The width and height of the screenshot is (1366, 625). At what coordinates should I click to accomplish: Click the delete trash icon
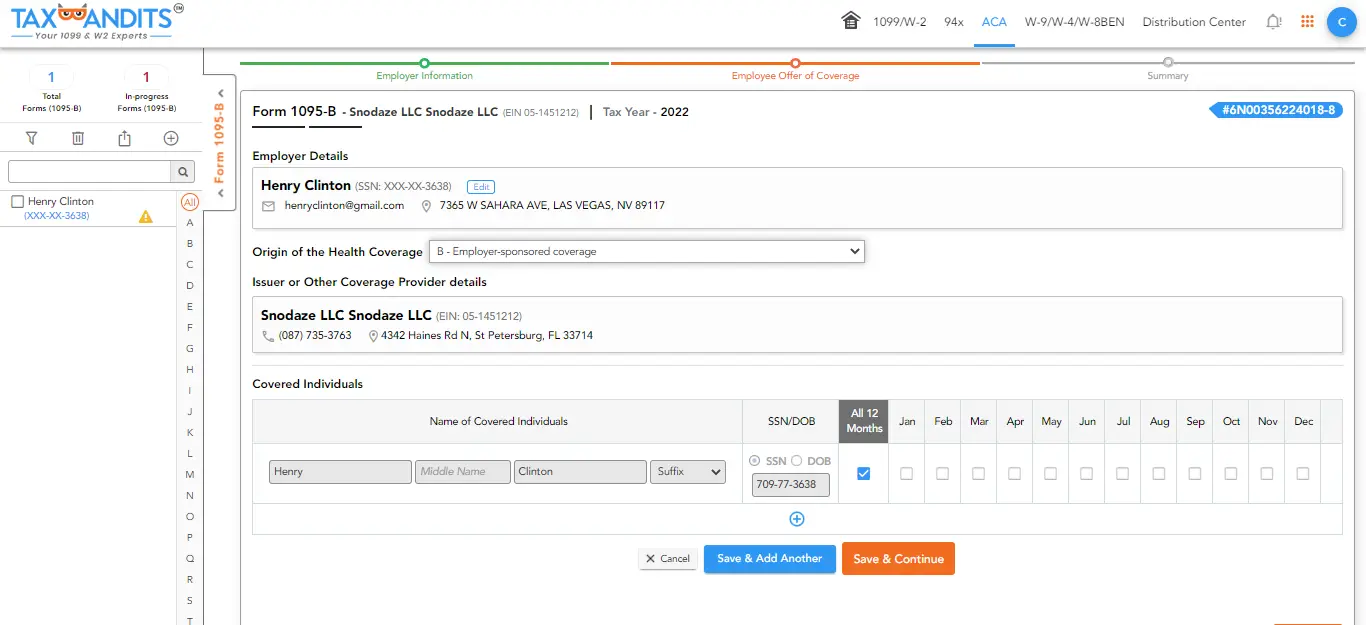point(78,139)
